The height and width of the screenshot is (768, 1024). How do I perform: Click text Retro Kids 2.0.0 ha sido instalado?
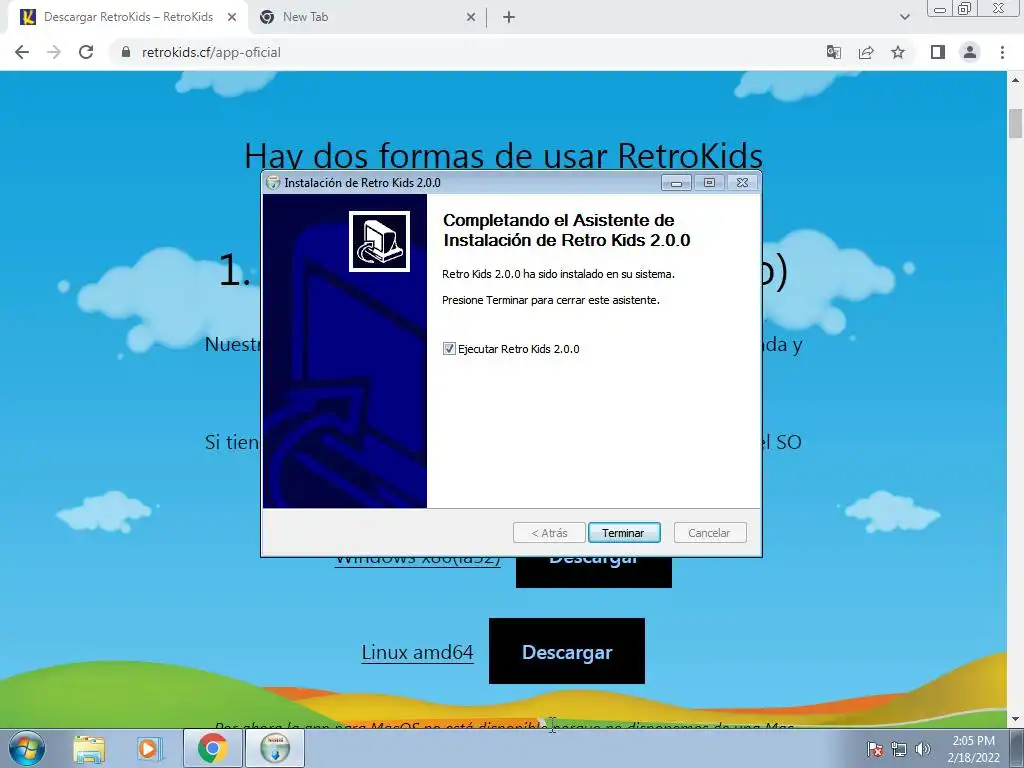click(558, 274)
